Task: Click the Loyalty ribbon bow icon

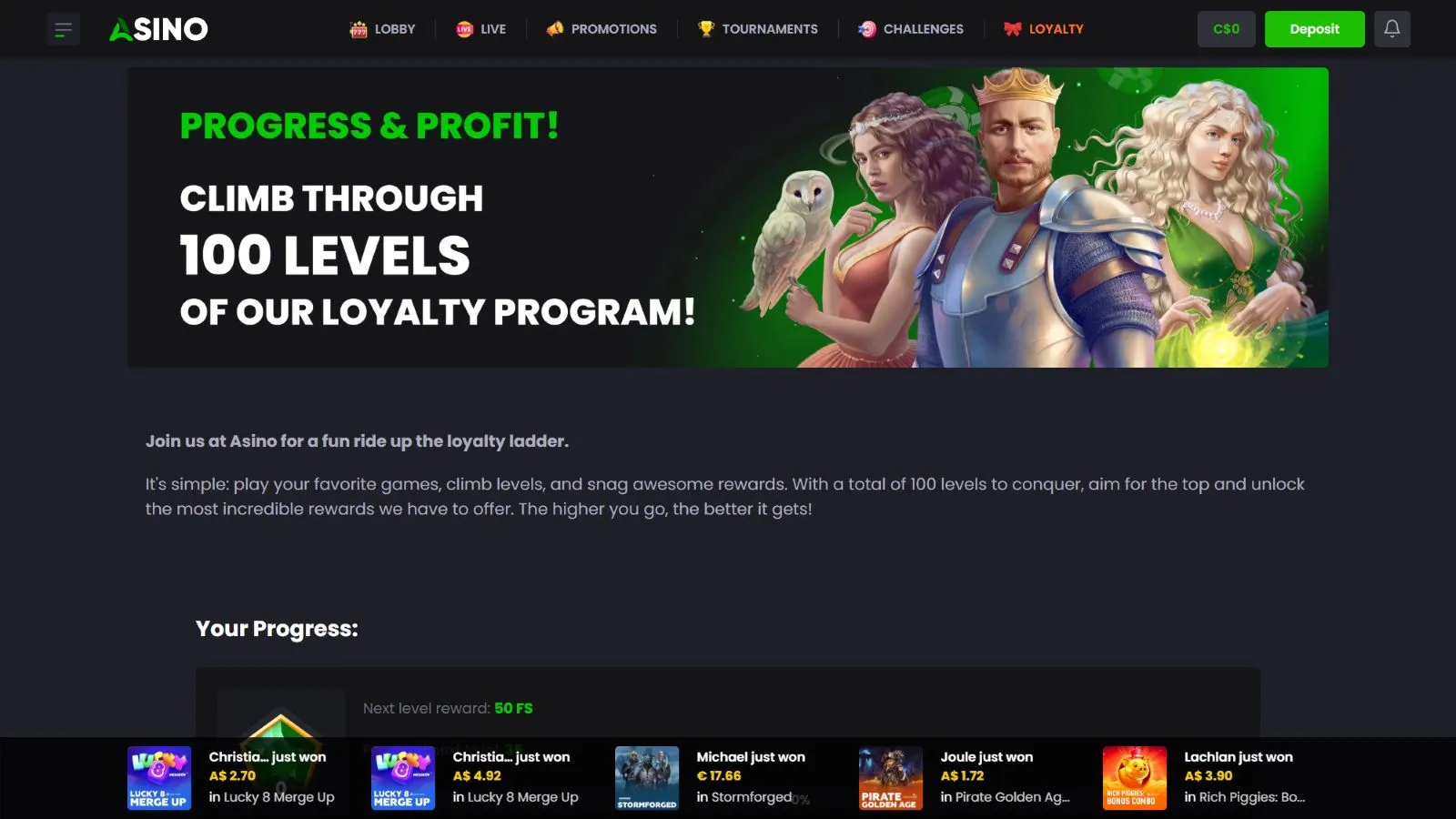Action: tap(1013, 29)
